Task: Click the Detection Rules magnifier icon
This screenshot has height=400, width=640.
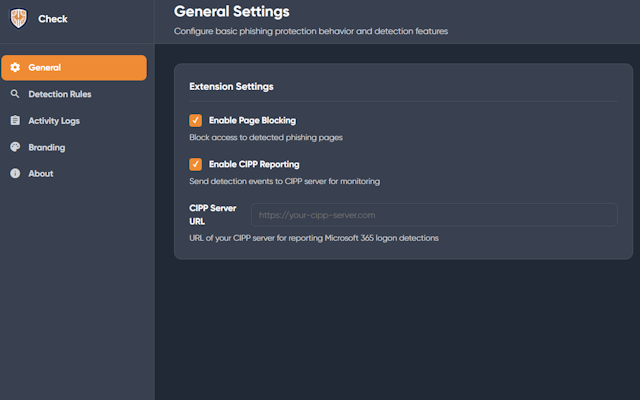Action: tap(15, 94)
